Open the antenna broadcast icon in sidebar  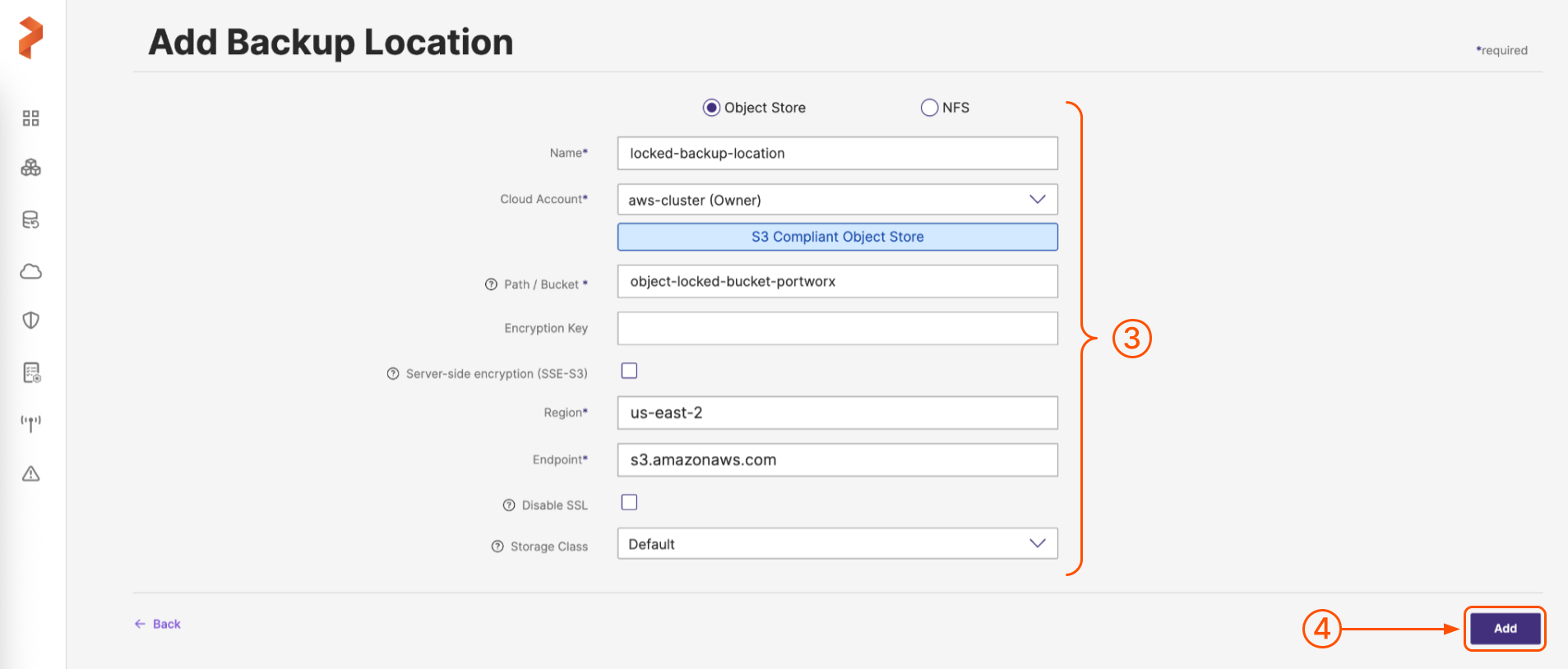30,423
